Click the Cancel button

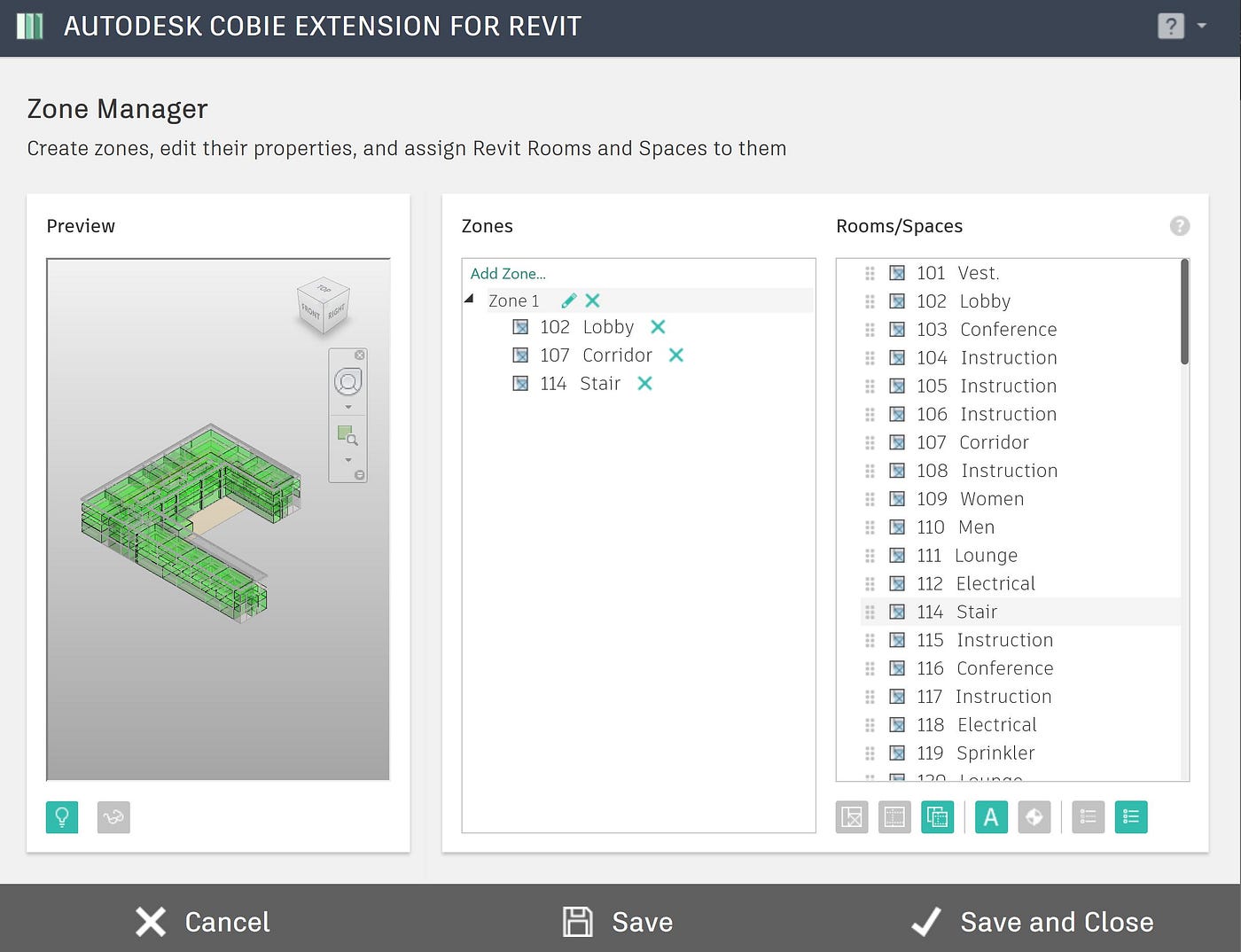[x=203, y=922]
